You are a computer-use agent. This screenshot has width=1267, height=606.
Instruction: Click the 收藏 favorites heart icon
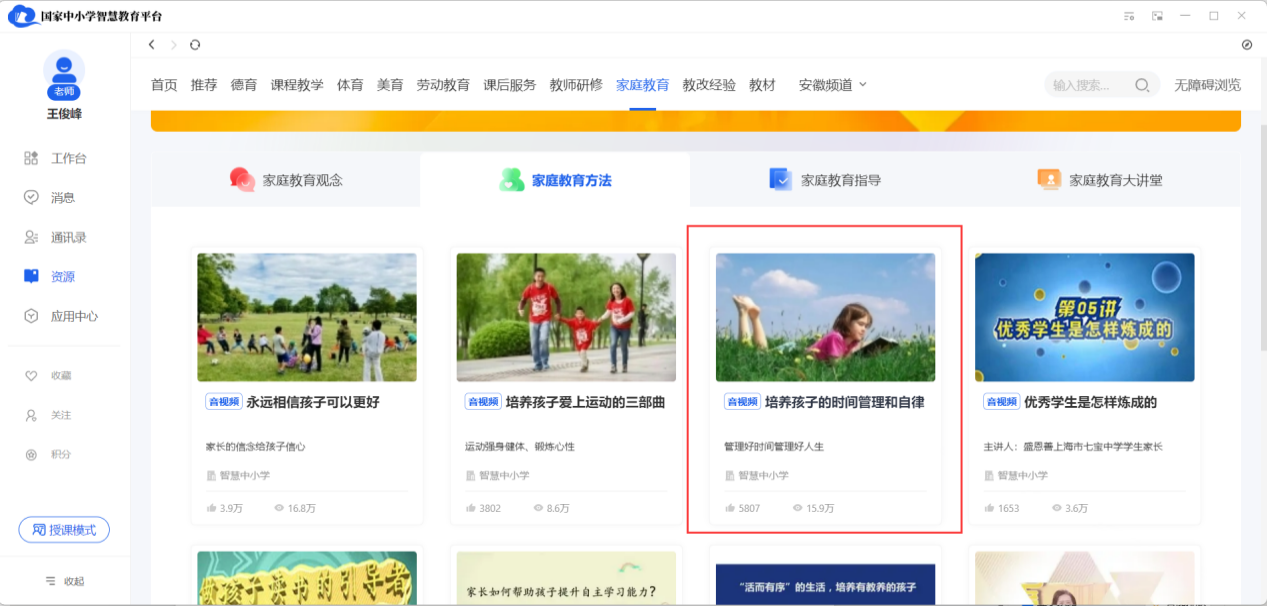pyautogui.click(x=31, y=376)
